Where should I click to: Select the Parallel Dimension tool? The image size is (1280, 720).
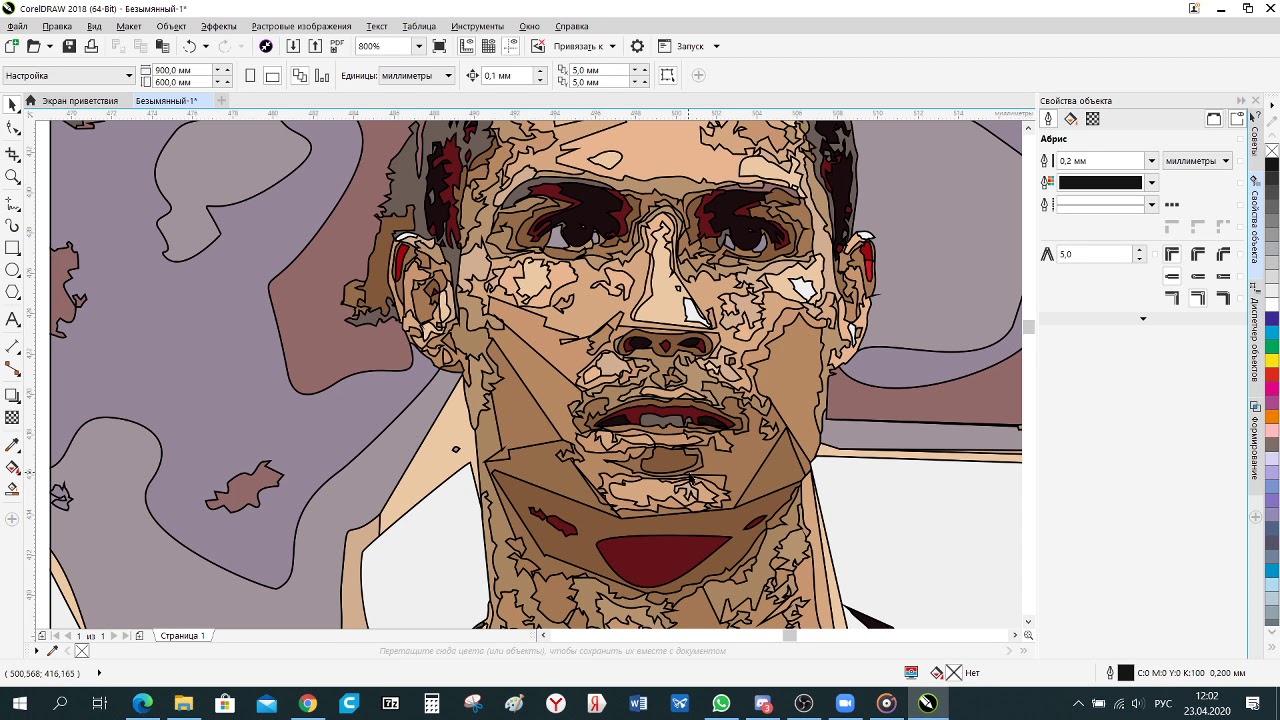point(12,346)
